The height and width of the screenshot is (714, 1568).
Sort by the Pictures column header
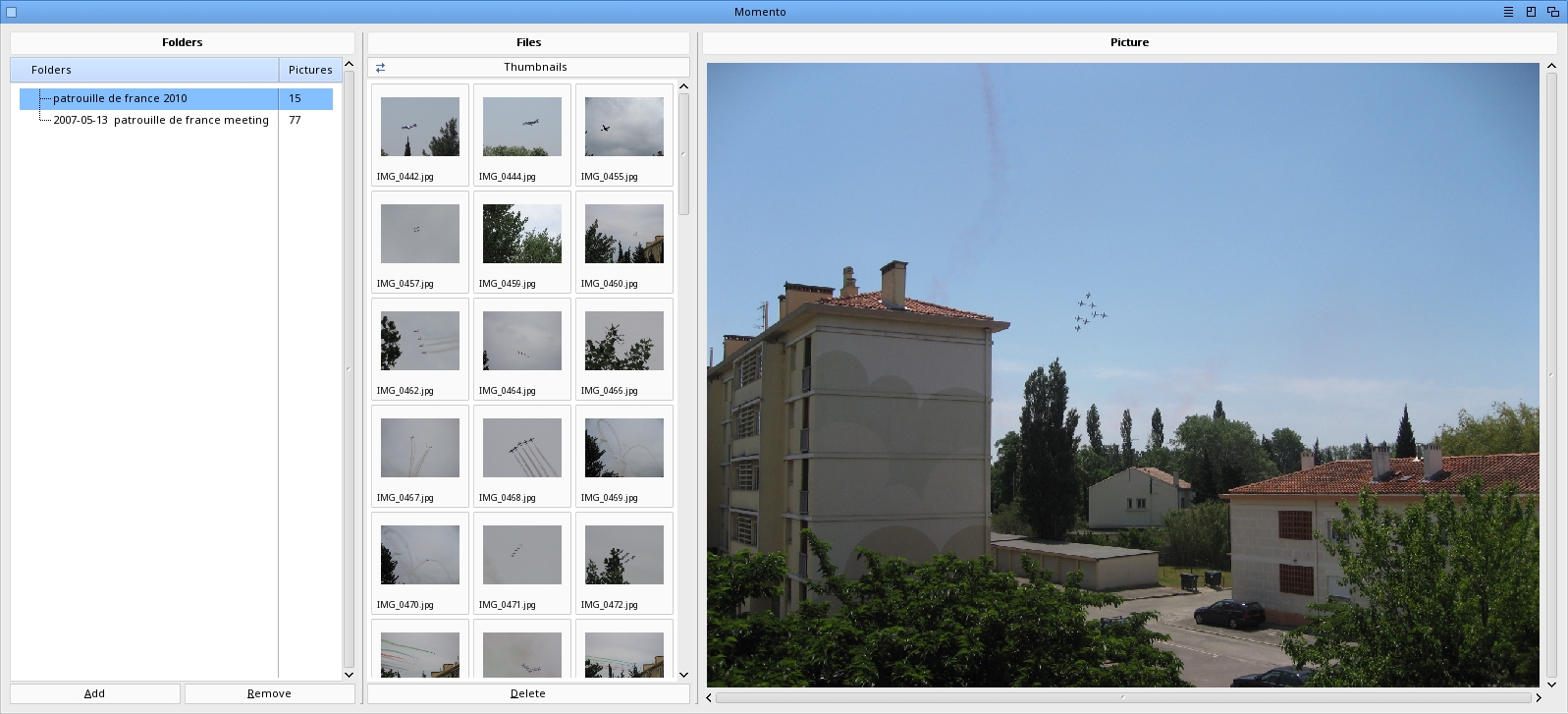tap(310, 70)
